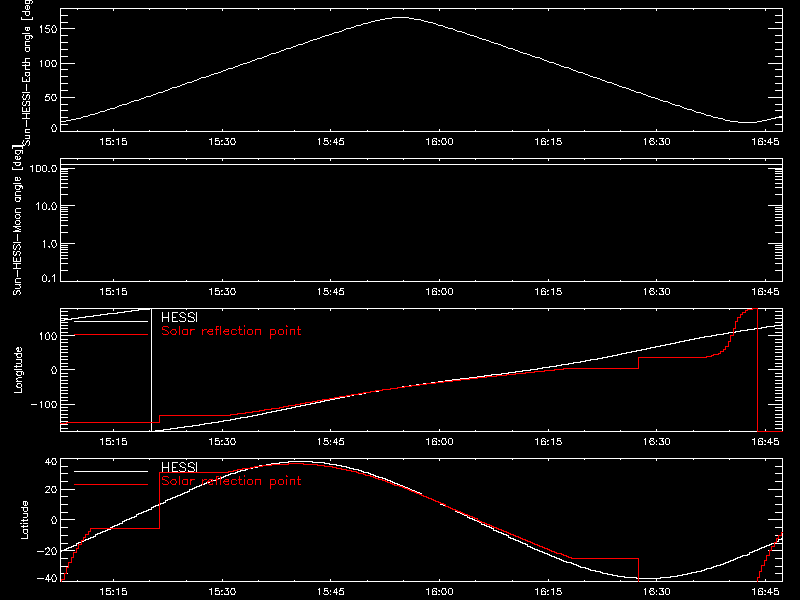800x600 pixels.
Task: Click "15:30" time label under Earth angle plot
Action: pyautogui.click(x=222, y=142)
